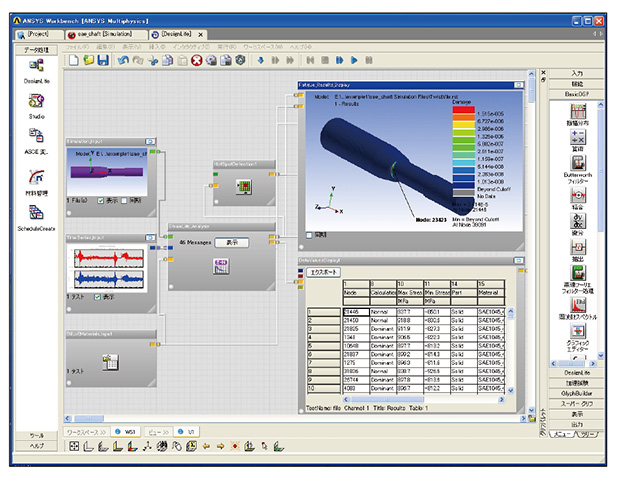Run the flow with blue play button
Image resolution: width=620 pixels, height=482 pixels.
click(354, 60)
